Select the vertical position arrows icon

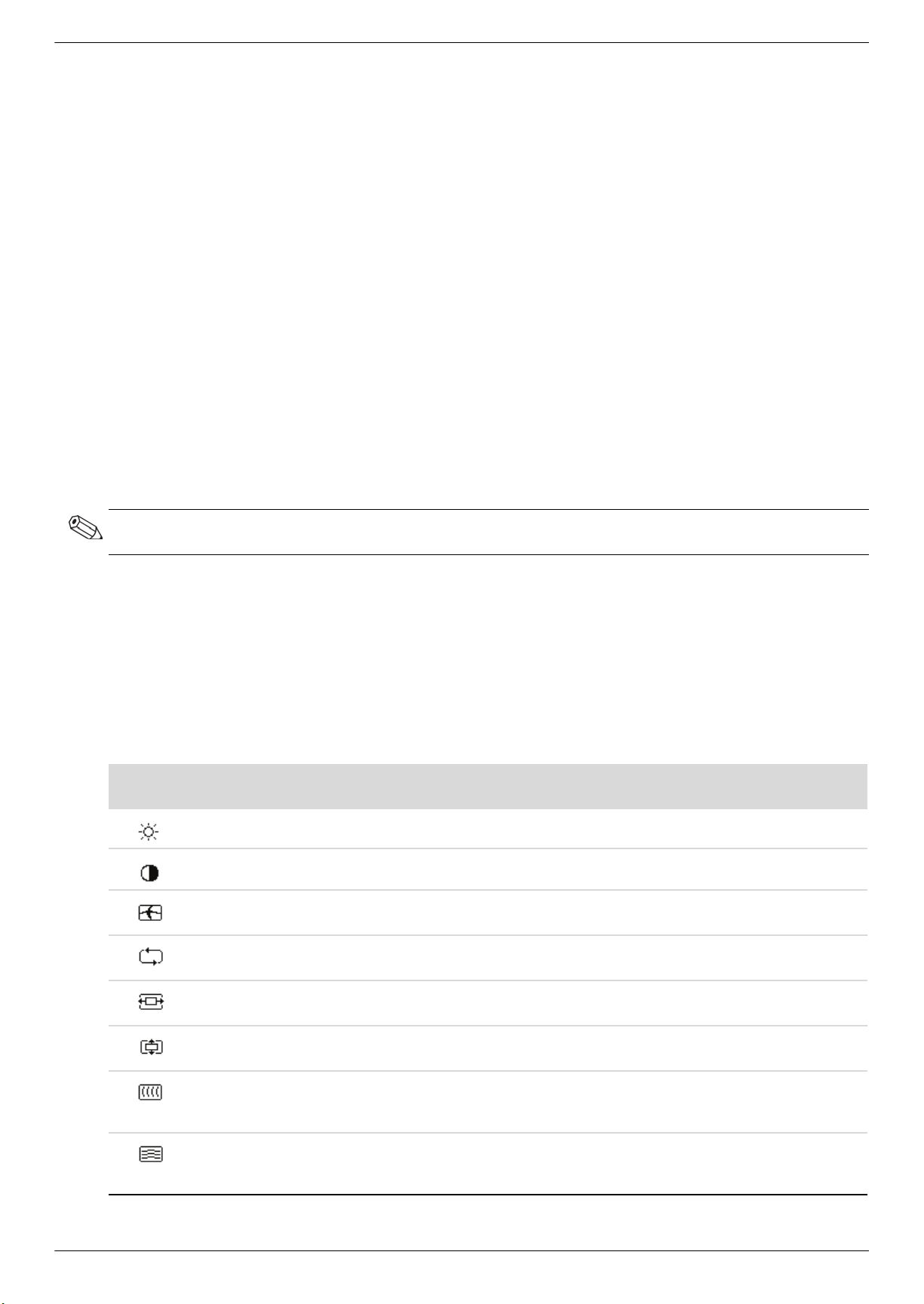[152, 1047]
